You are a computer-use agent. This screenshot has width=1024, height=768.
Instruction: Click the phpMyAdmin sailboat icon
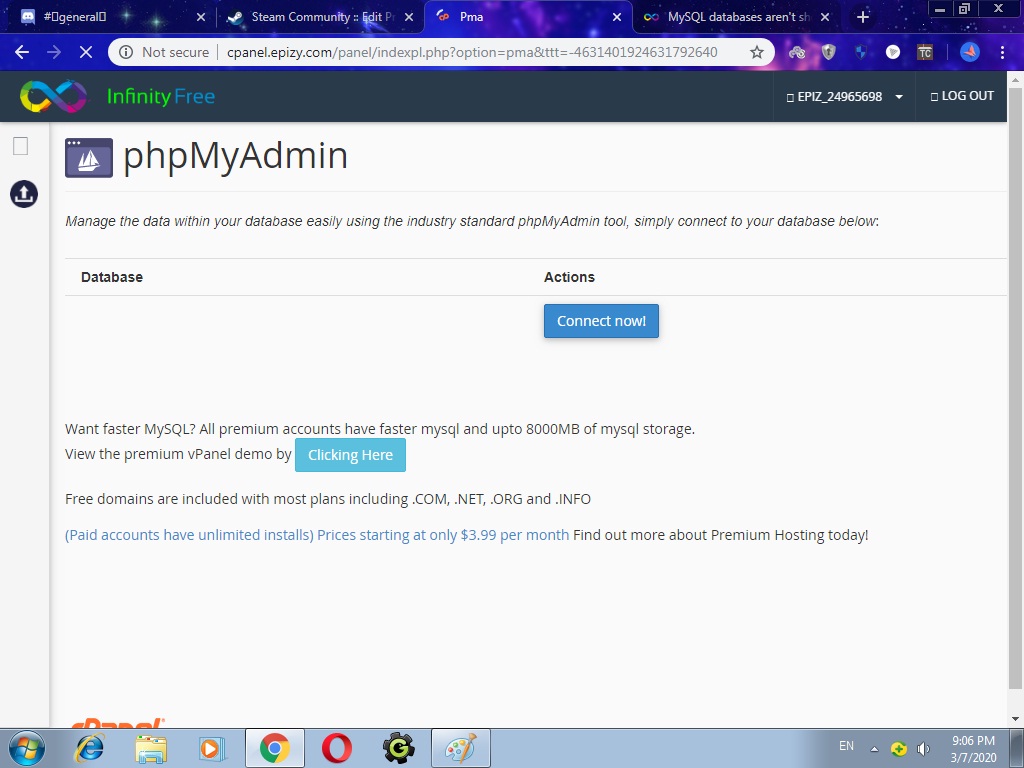pyautogui.click(x=89, y=157)
